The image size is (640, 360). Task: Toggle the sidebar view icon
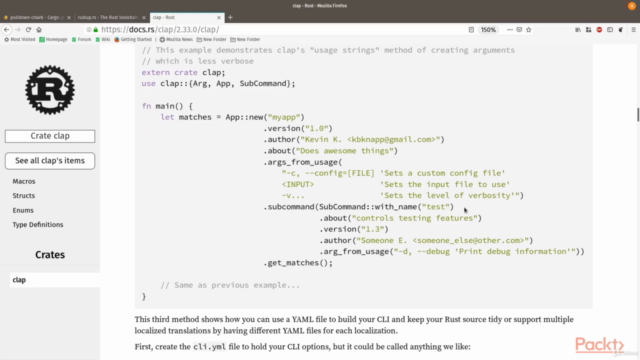[x=610, y=30]
